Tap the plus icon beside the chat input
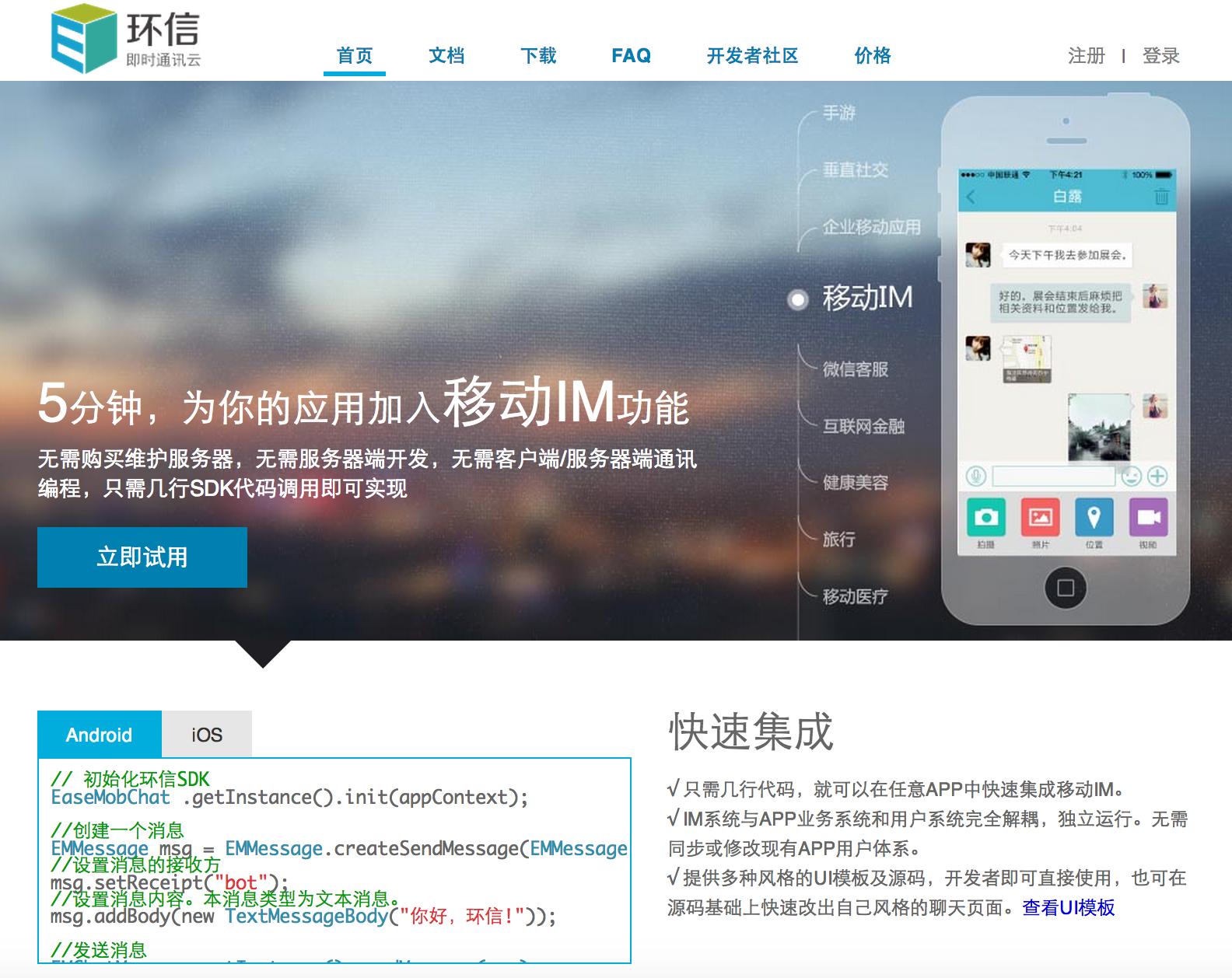The image size is (1232, 978). click(1157, 476)
